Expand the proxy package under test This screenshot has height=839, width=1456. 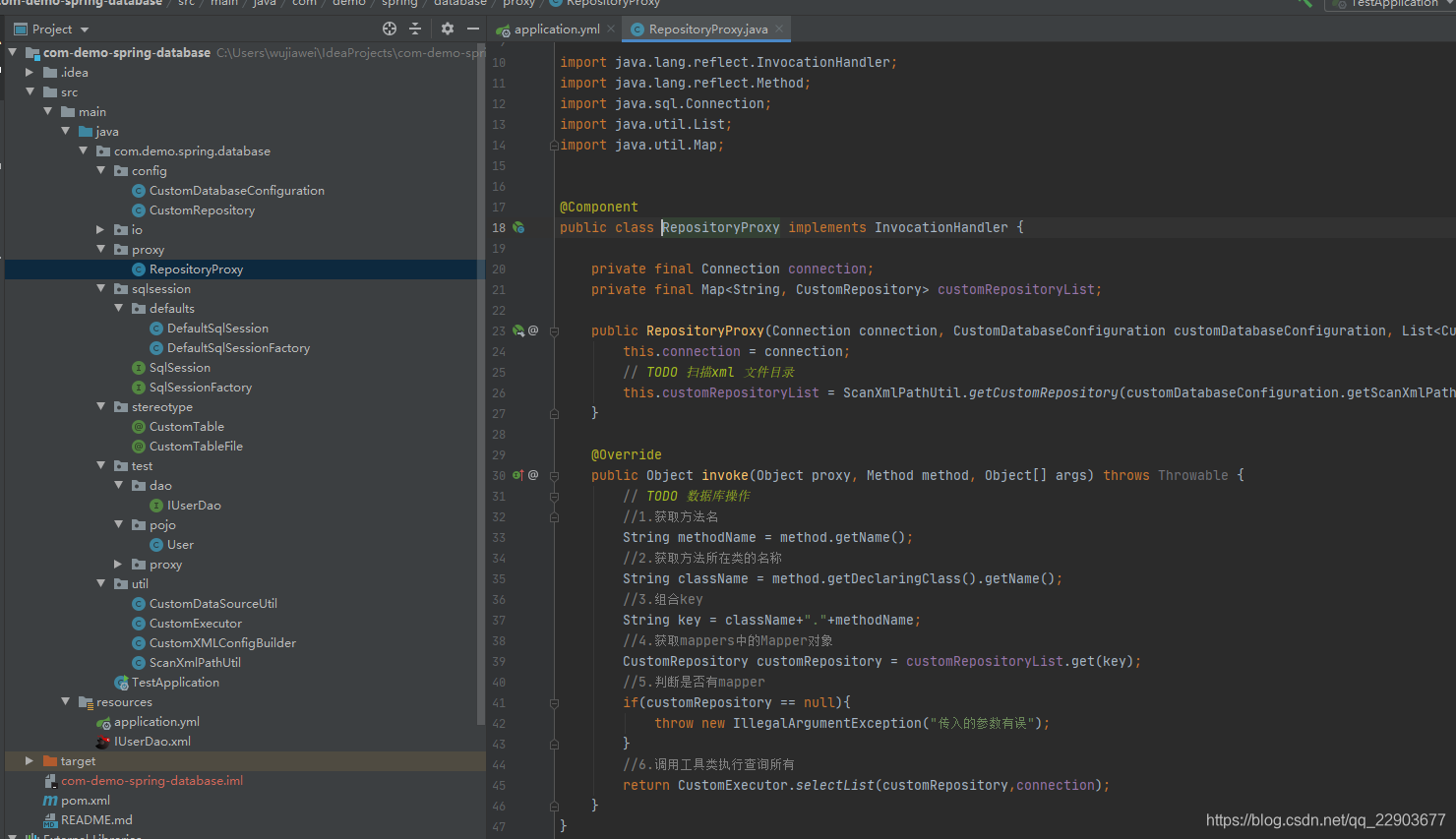click(x=118, y=564)
